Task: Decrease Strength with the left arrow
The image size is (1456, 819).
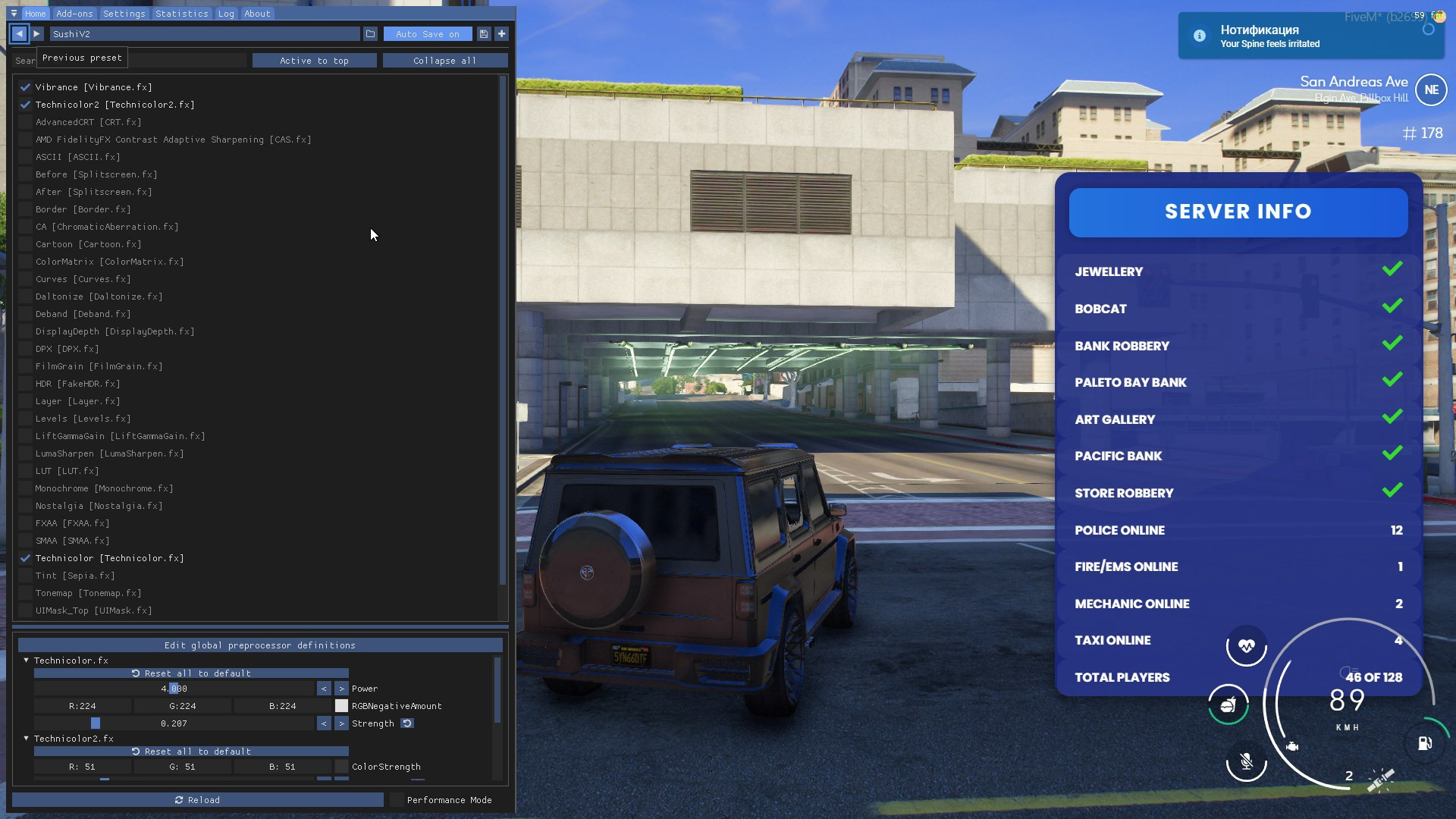Action: click(x=324, y=723)
